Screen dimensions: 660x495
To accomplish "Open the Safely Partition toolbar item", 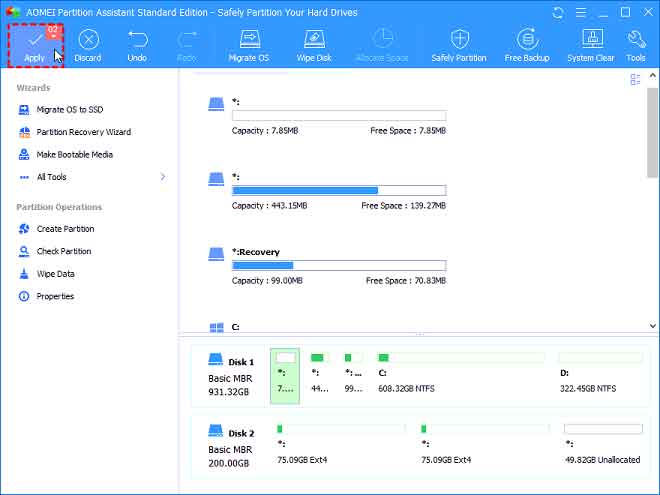I will [x=459, y=46].
